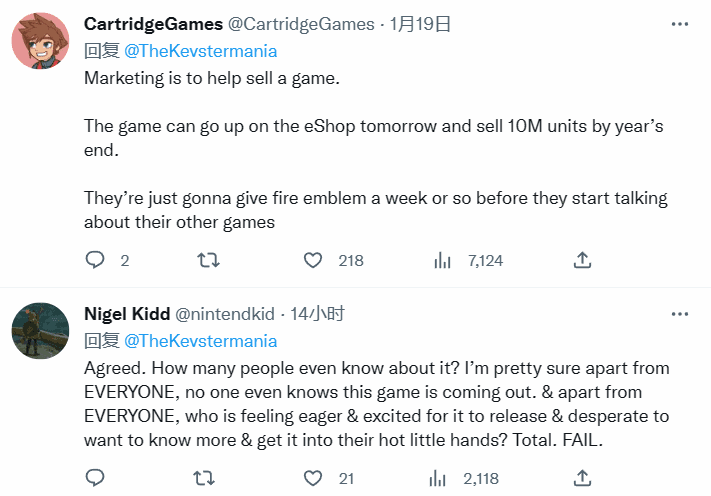Open CartridgeGames profile avatar
Image resolution: width=711 pixels, height=496 pixels.
(x=40, y=42)
